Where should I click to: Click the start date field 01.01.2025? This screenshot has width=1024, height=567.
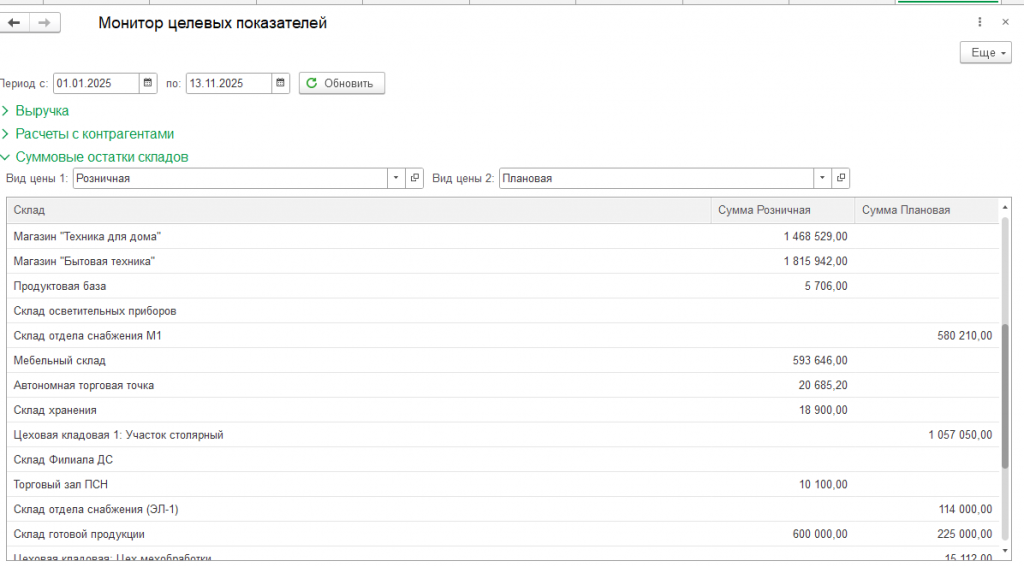pyautogui.click(x=96, y=83)
